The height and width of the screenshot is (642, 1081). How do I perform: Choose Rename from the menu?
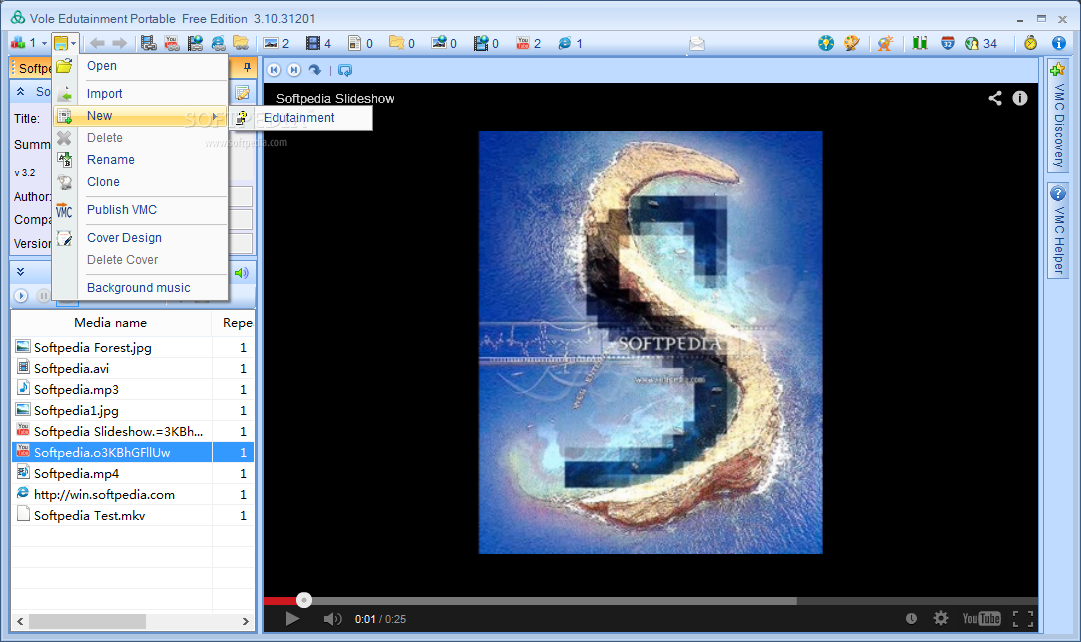(110, 160)
